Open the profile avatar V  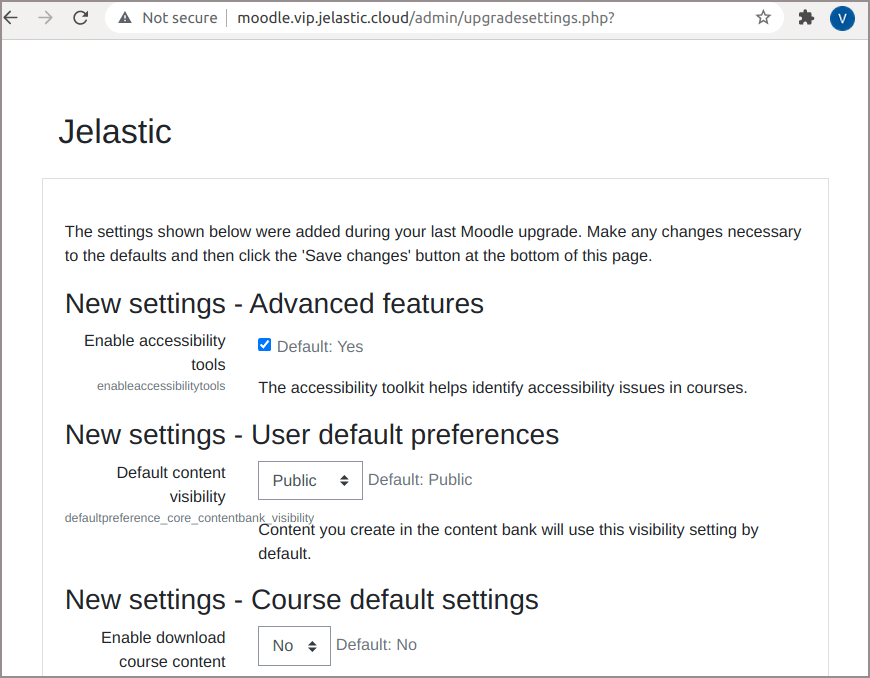(842, 18)
